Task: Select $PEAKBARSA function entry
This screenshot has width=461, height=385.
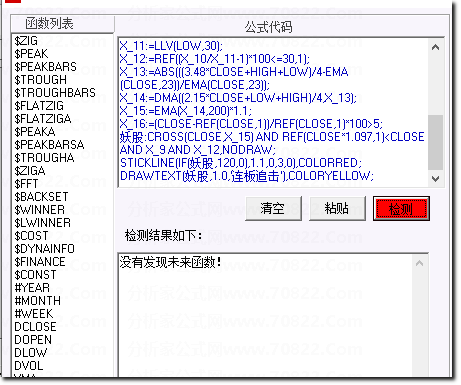Action: 49,145
